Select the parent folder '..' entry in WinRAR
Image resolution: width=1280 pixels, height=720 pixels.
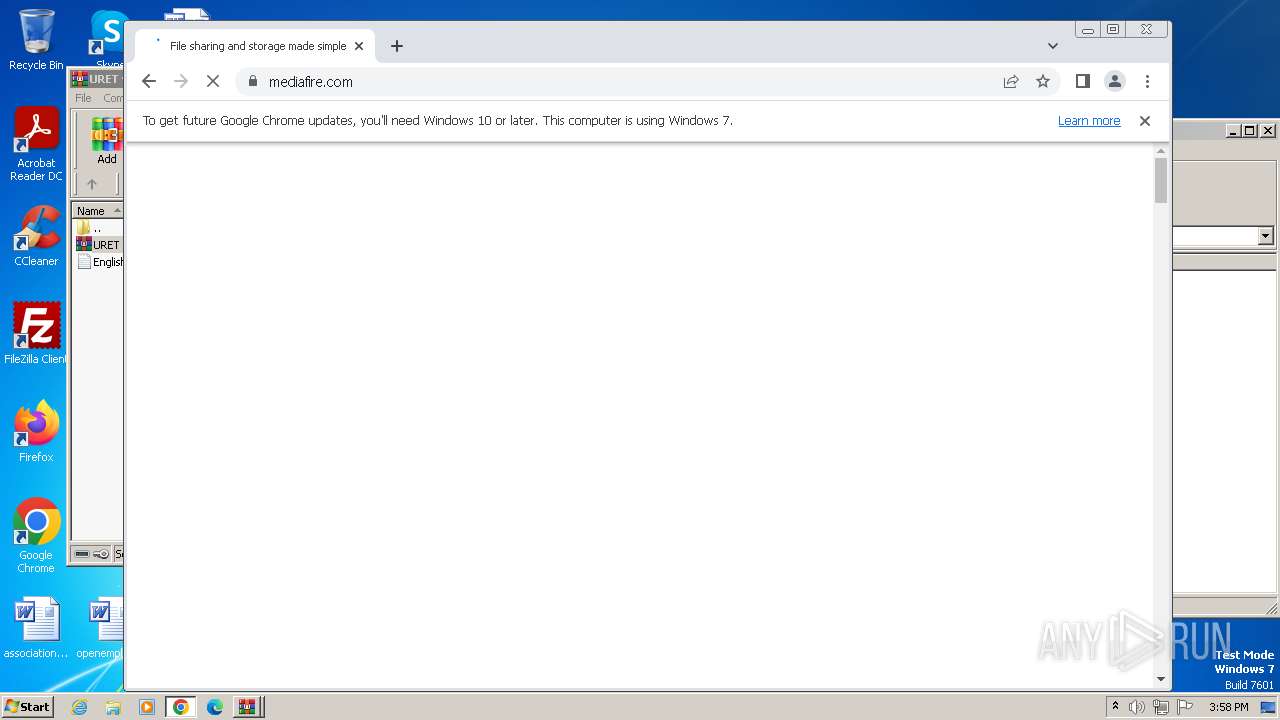coord(98,228)
